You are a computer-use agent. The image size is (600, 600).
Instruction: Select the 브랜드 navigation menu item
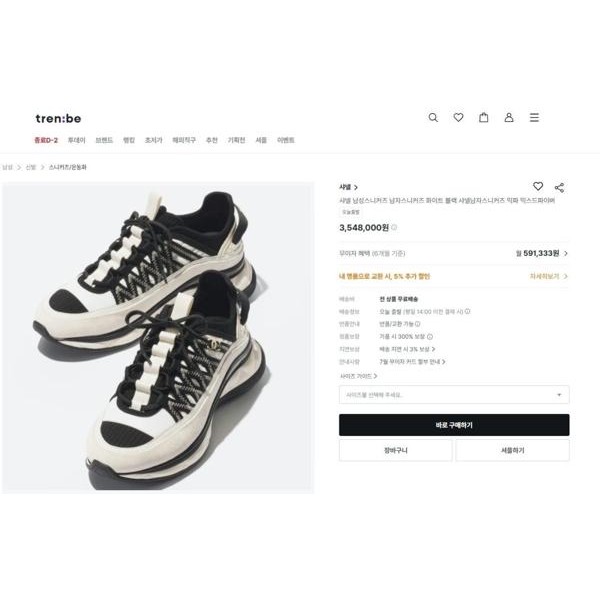tap(104, 140)
